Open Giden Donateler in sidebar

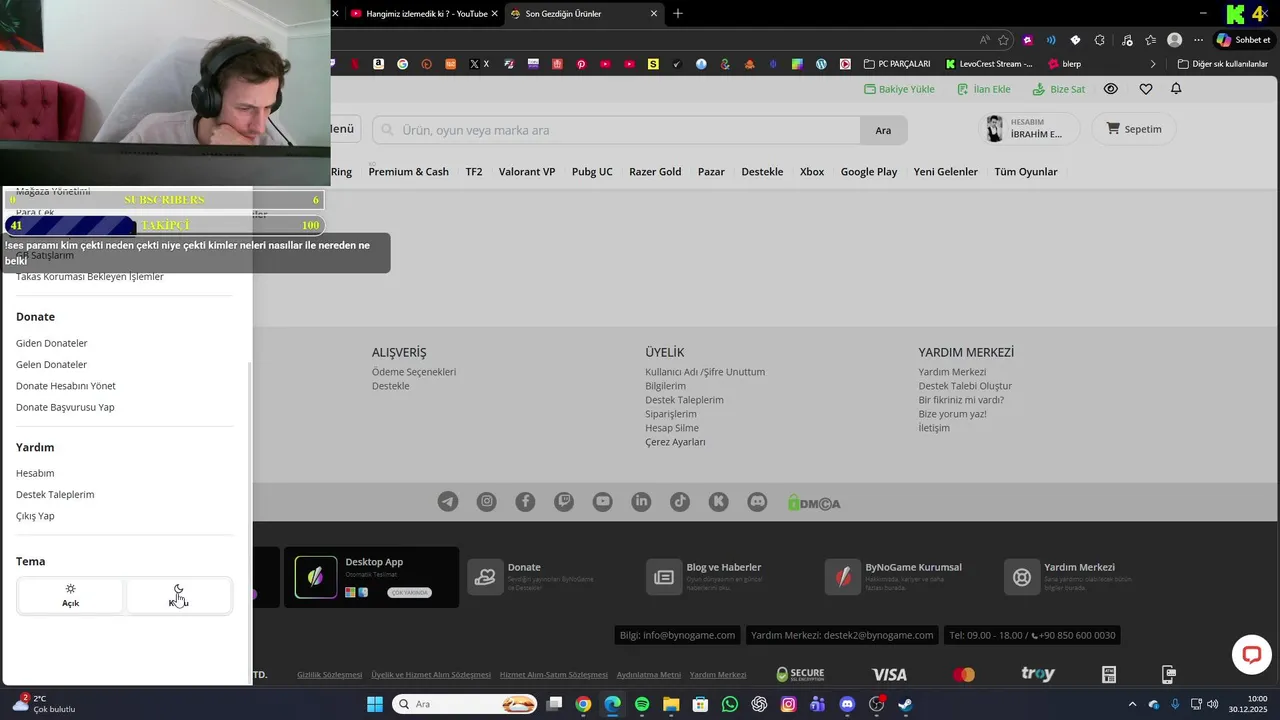click(52, 343)
